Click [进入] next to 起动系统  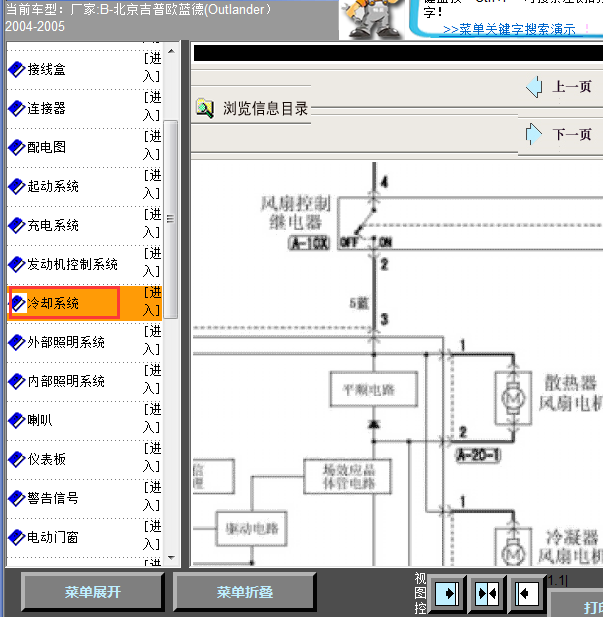(x=152, y=184)
